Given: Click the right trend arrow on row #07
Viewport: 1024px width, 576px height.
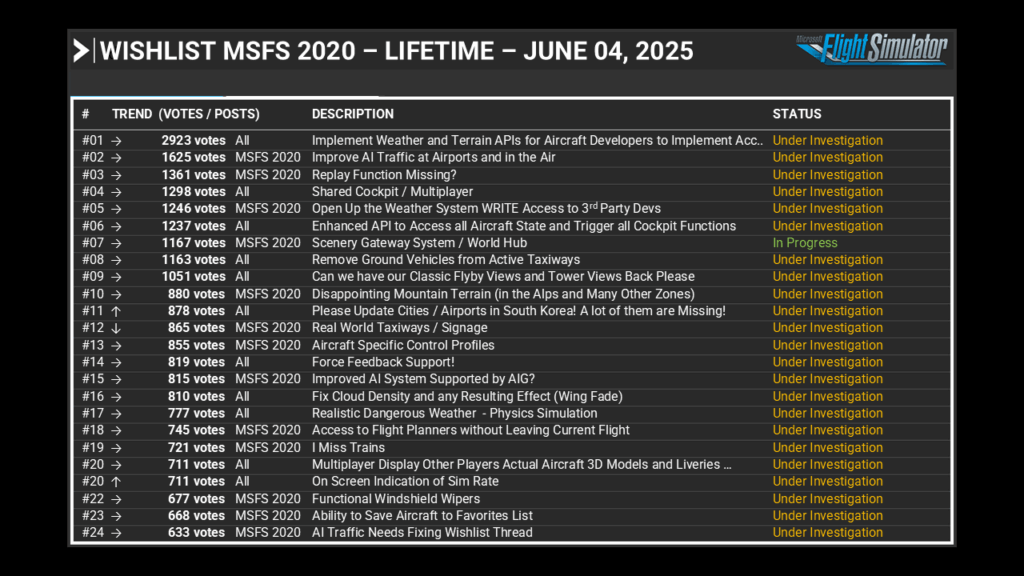Looking at the screenshot, I should click(x=116, y=243).
